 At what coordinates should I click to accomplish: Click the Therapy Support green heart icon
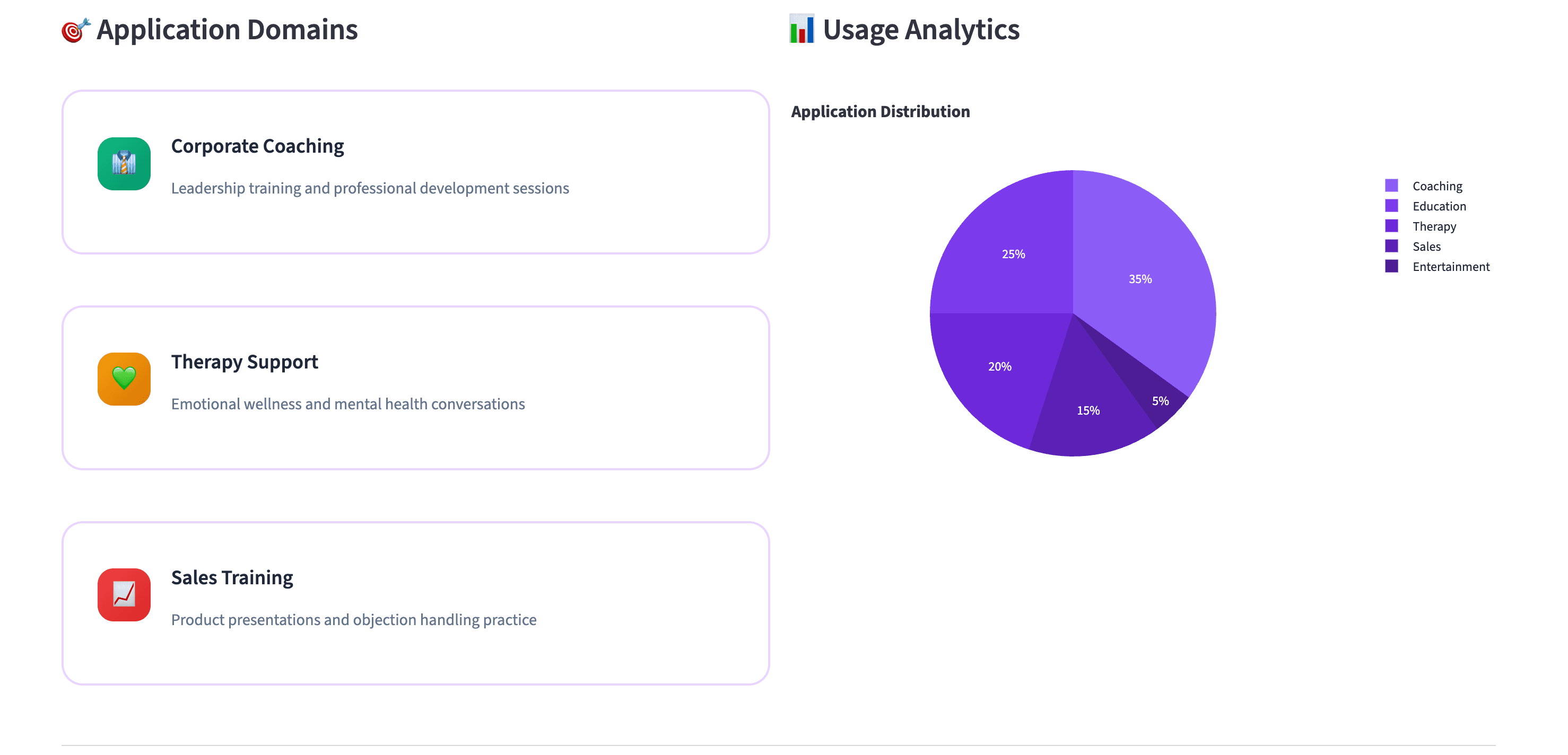pyautogui.click(x=124, y=379)
